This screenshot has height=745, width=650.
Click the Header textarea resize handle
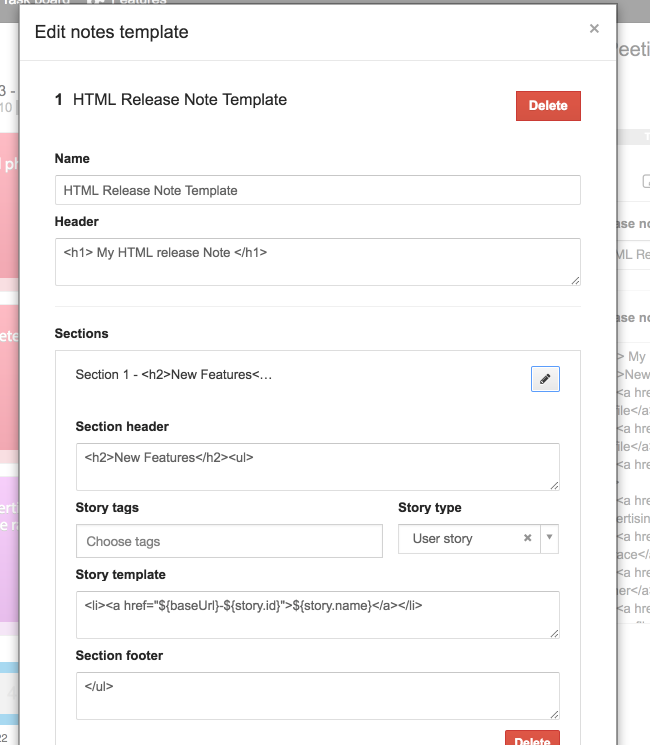pos(575,280)
